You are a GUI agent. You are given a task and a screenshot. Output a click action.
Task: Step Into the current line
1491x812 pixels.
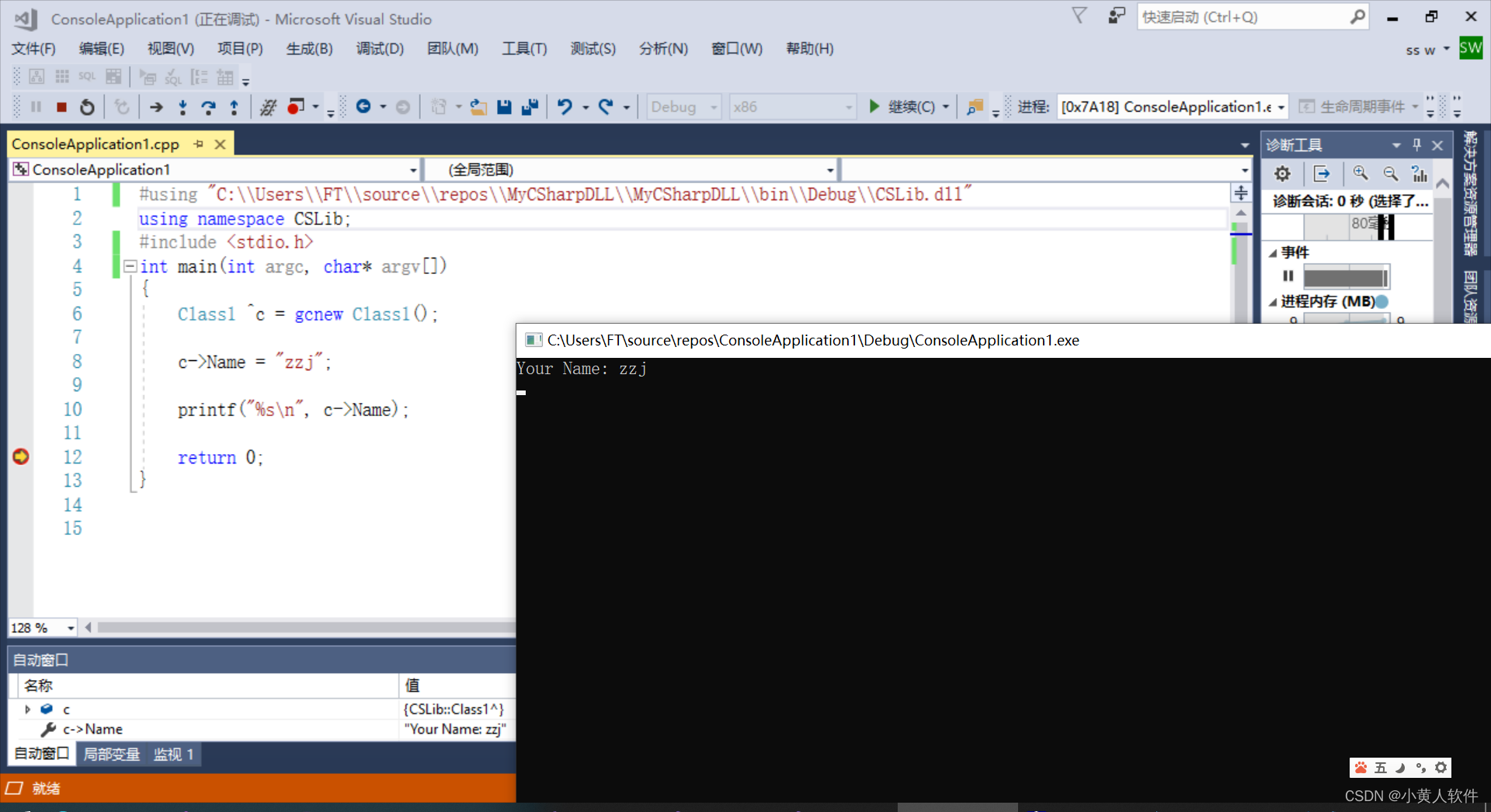(182, 107)
